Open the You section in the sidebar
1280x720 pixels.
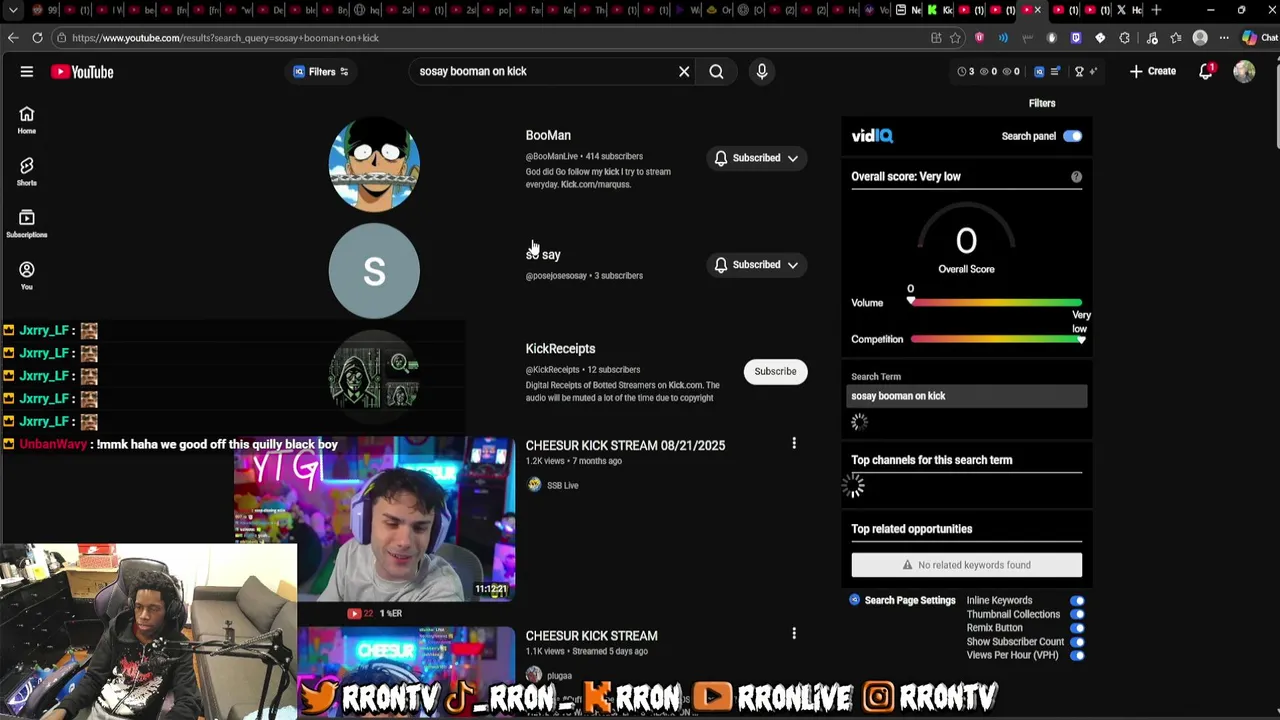27,276
